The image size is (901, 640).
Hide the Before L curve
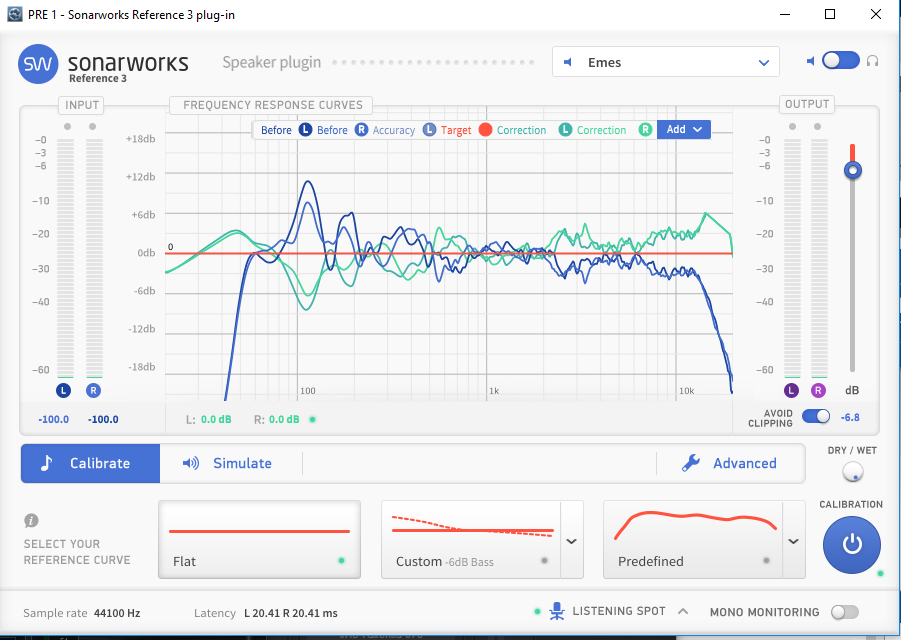pos(305,130)
